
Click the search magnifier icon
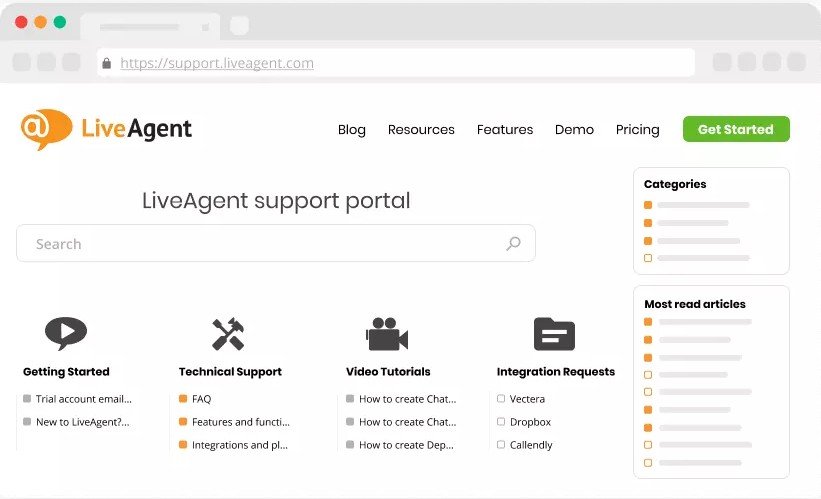[513, 243]
